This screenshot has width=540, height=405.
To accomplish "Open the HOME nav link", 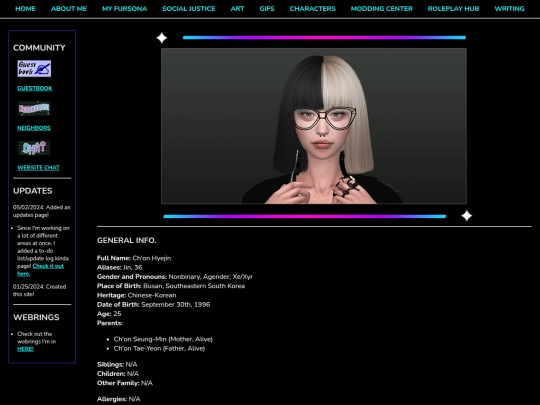I will (x=25, y=9).
